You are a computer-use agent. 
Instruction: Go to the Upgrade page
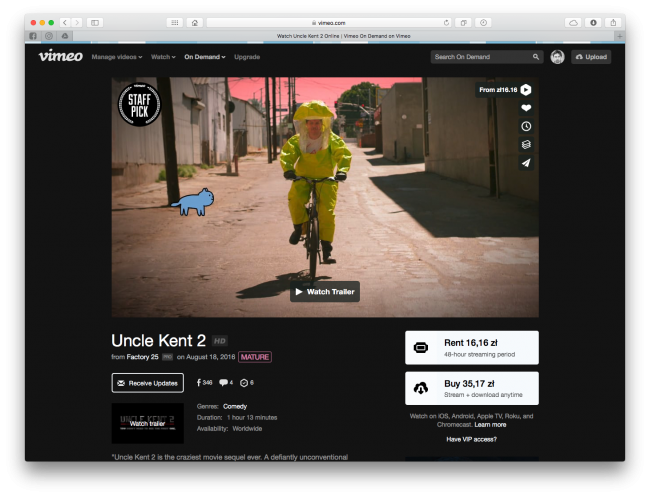pos(247,57)
